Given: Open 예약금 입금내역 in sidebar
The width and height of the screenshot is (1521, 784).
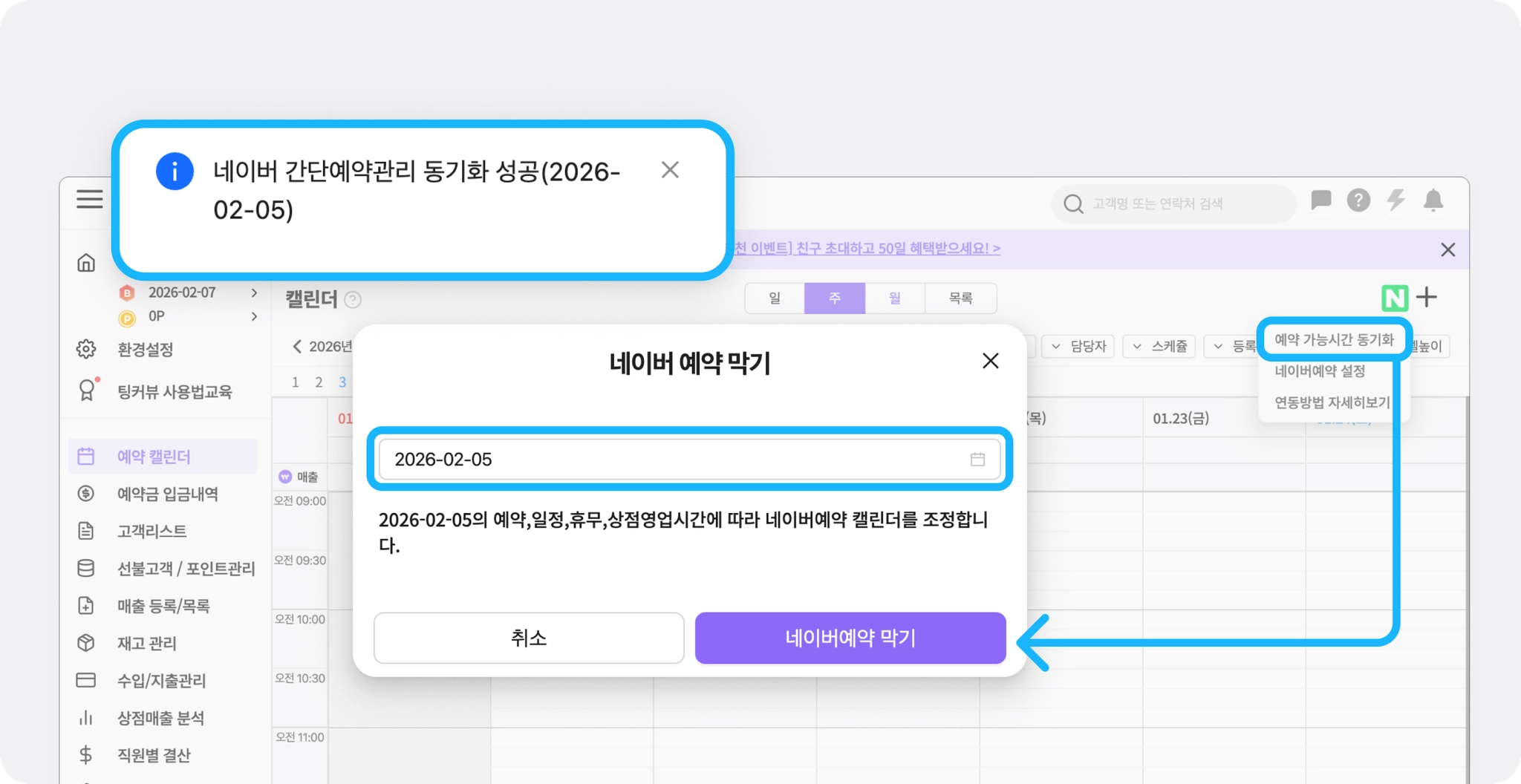Looking at the screenshot, I should pyautogui.click(x=168, y=494).
